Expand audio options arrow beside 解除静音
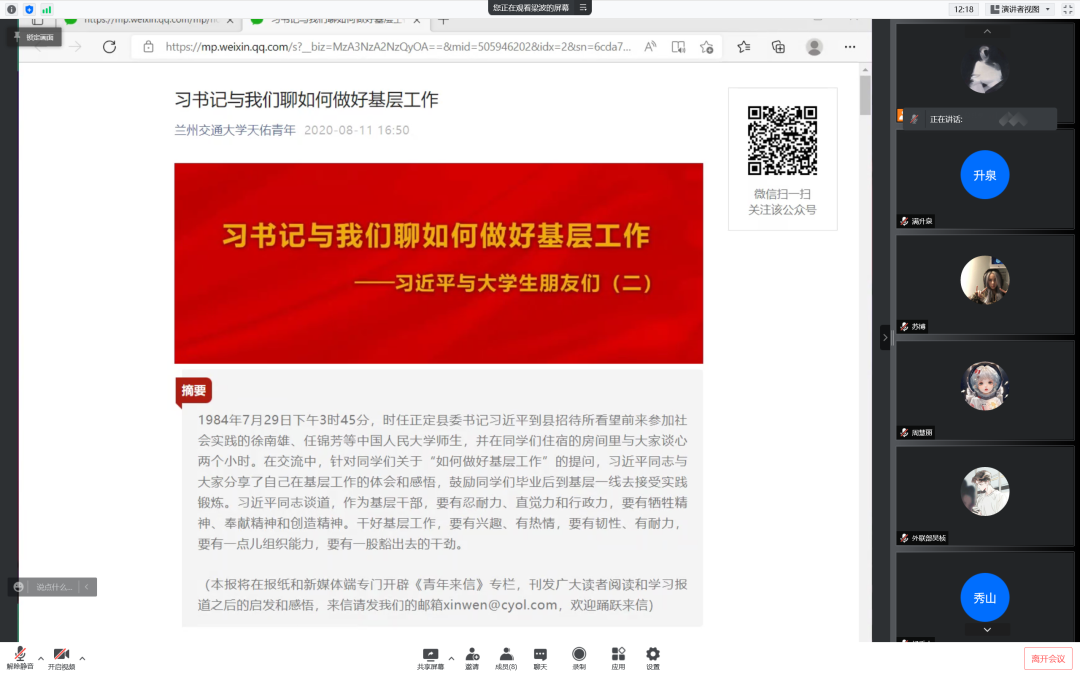The width and height of the screenshot is (1080, 675). (41, 658)
